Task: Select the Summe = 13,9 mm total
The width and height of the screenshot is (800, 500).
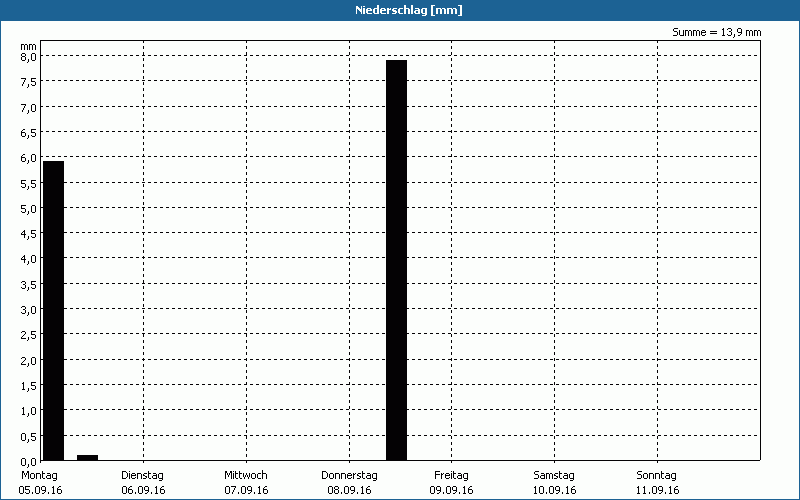Action: click(x=716, y=32)
